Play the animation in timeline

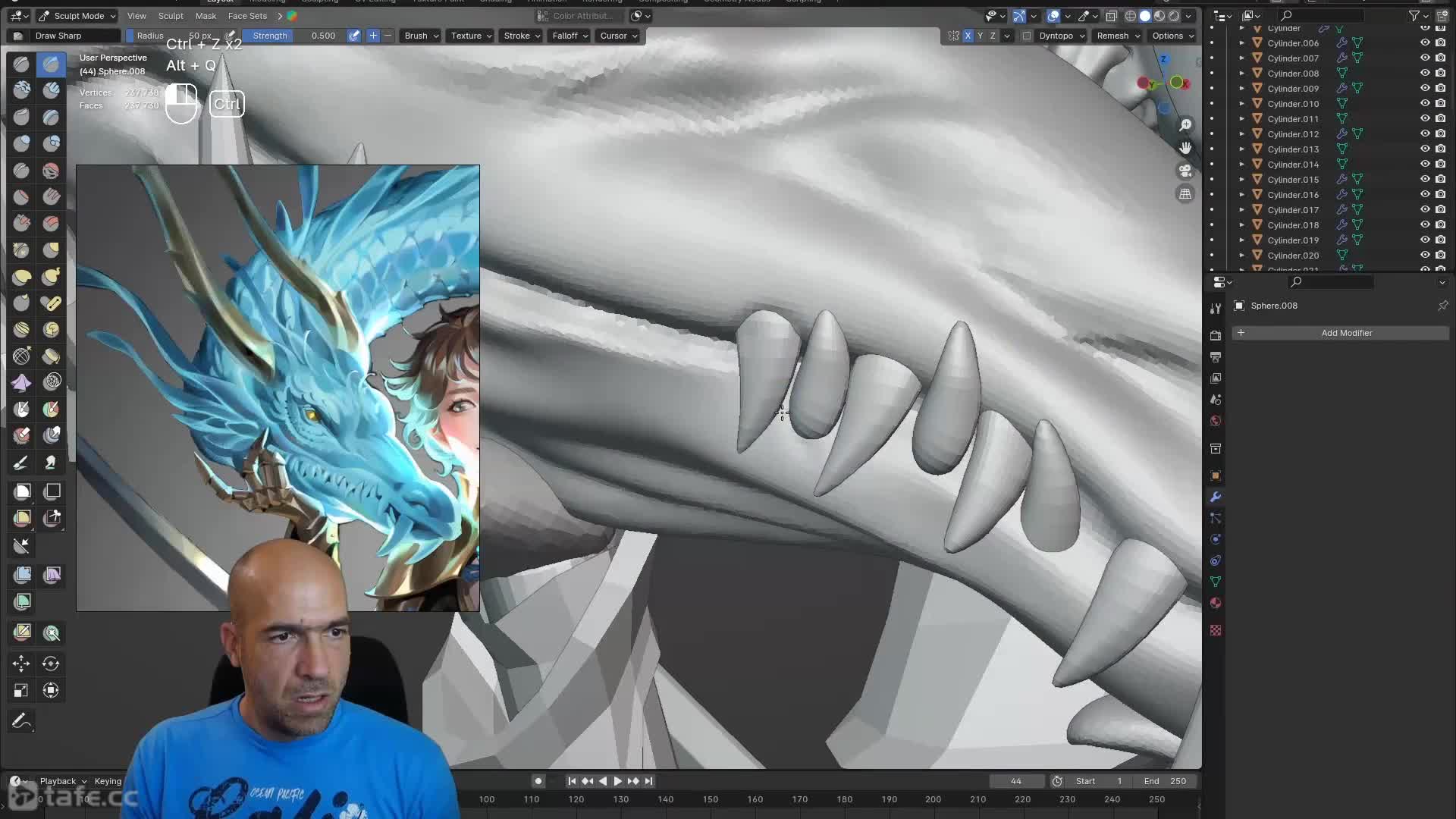(617, 781)
